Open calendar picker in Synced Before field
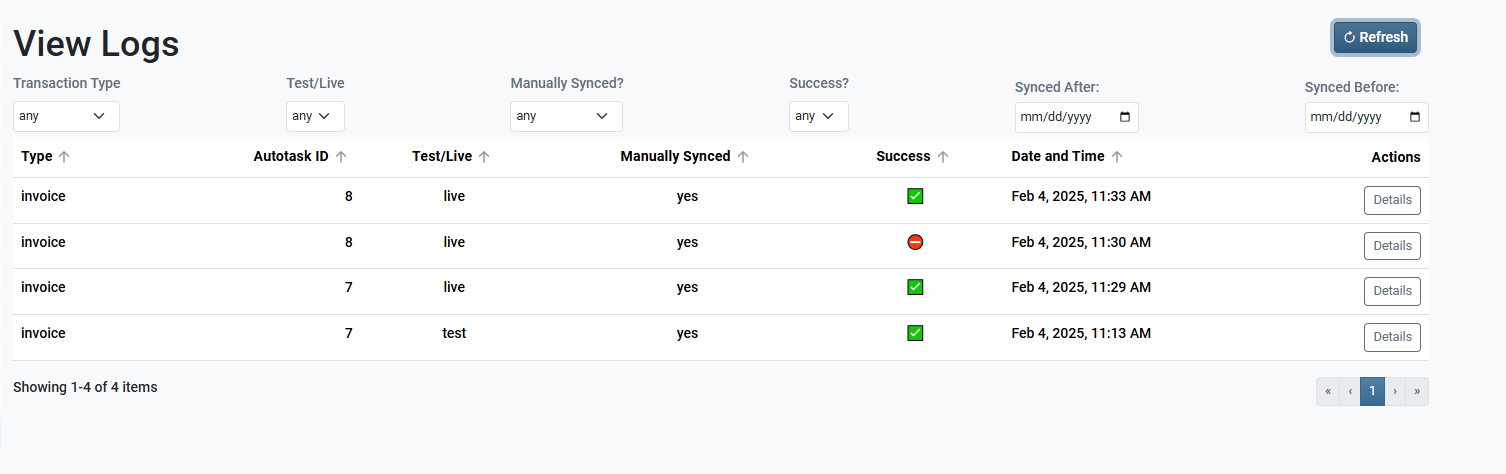 coord(1415,117)
